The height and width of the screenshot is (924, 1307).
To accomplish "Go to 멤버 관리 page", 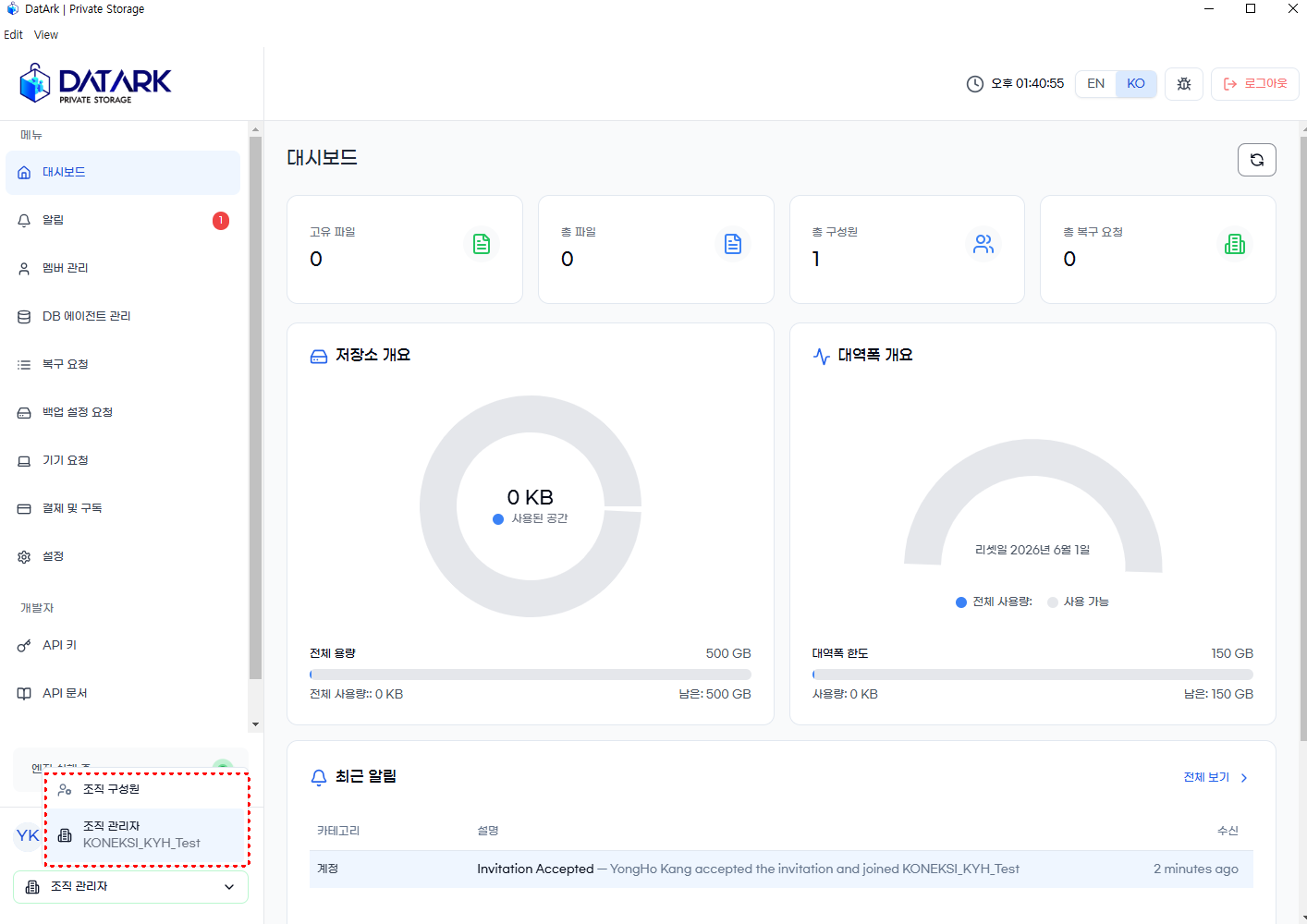I will point(123,269).
